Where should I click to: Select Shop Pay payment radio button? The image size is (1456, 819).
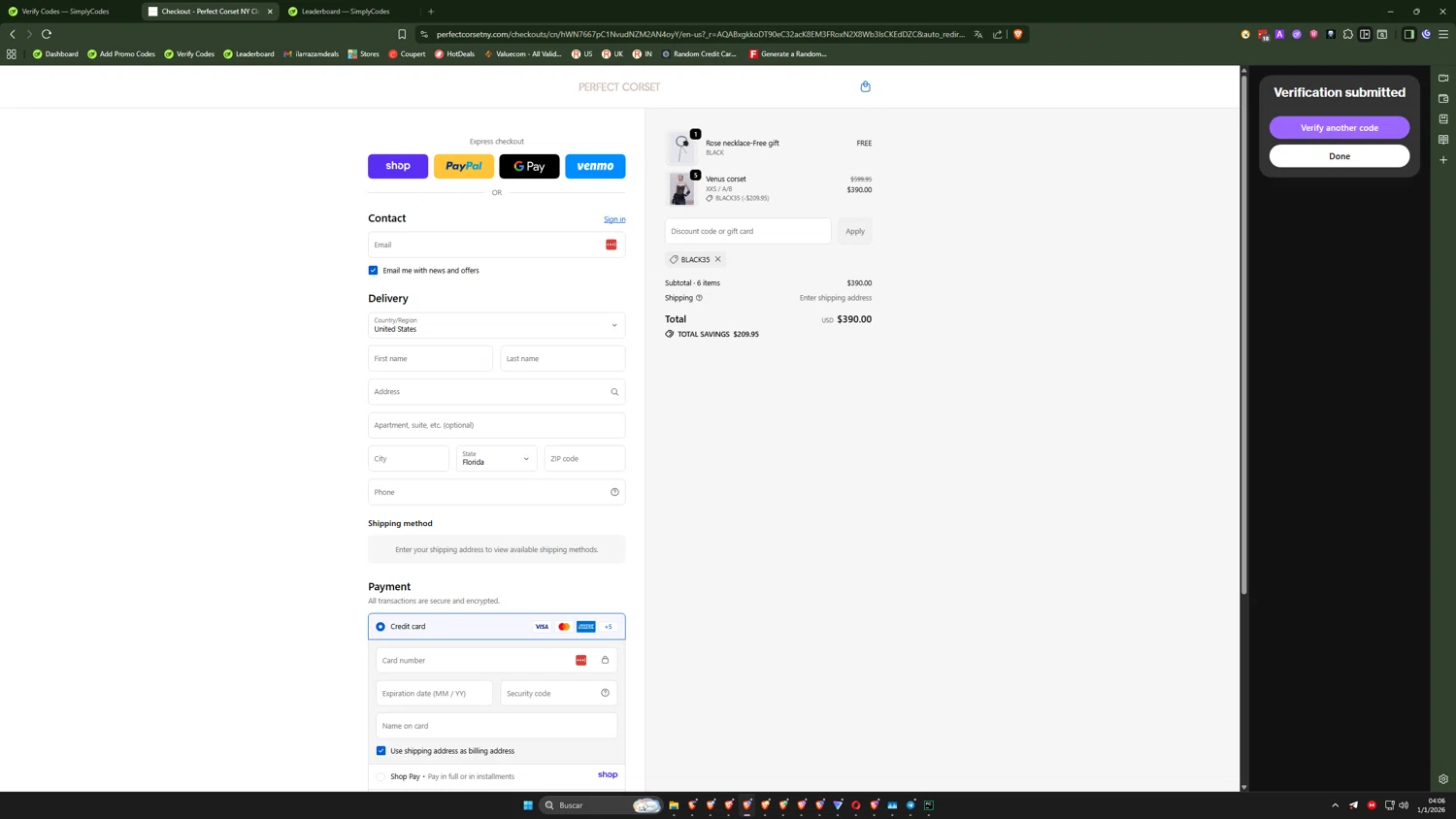click(x=381, y=776)
